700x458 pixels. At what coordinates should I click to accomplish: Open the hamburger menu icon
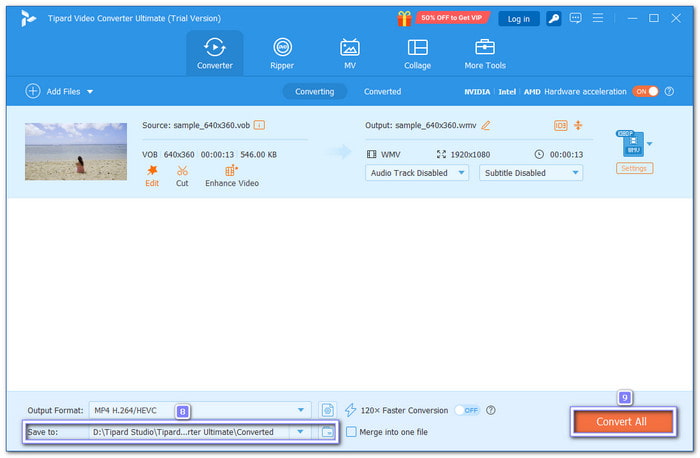coord(598,18)
